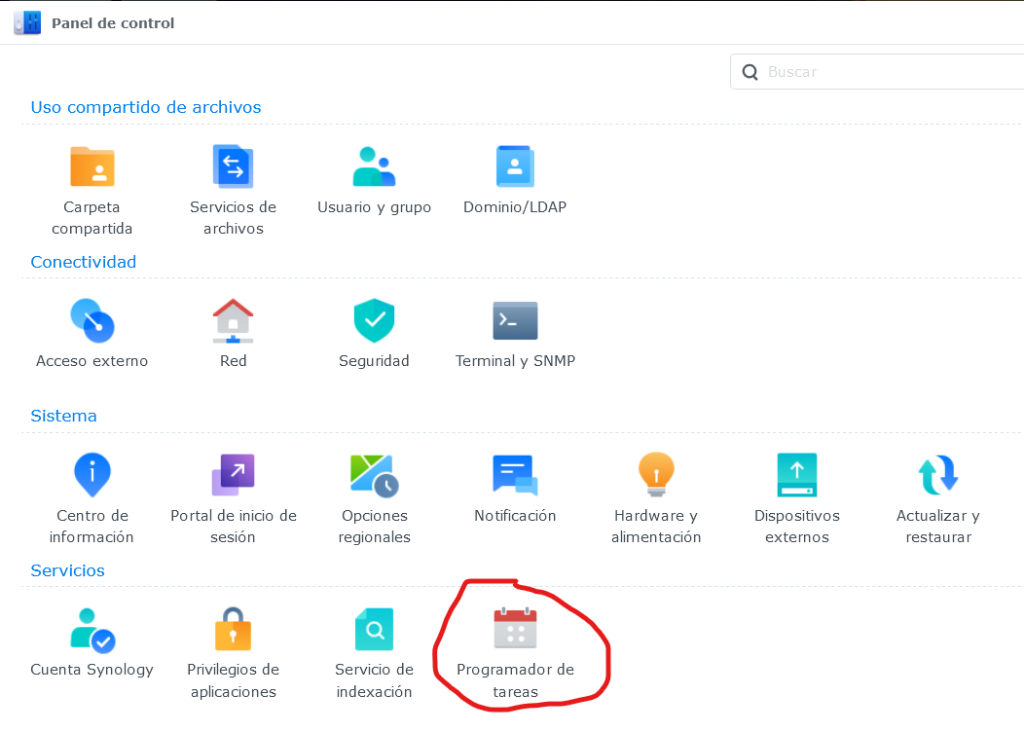Screen dimensions: 1024x732
Task: Click the Red network icon
Action: 233,321
